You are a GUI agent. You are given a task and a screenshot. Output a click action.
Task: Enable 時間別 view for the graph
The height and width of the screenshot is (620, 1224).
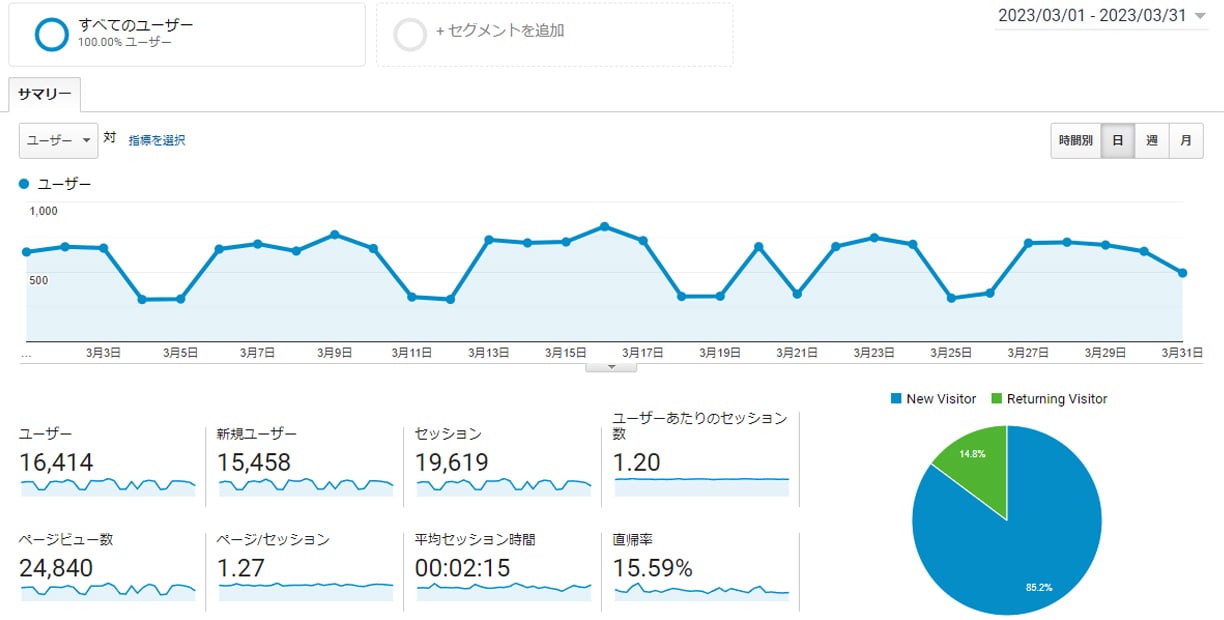(1075, 140)
